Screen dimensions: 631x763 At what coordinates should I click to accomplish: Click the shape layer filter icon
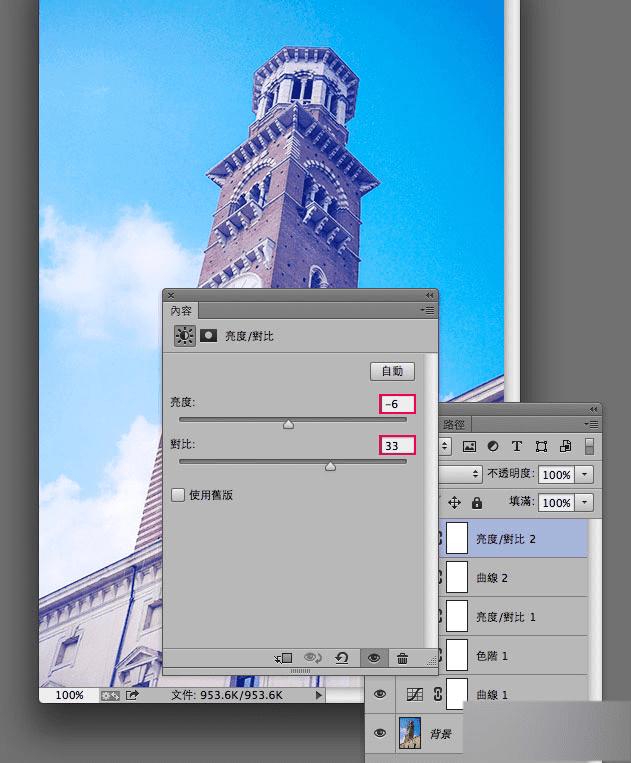pyautogui.click(x=541, y=446)
